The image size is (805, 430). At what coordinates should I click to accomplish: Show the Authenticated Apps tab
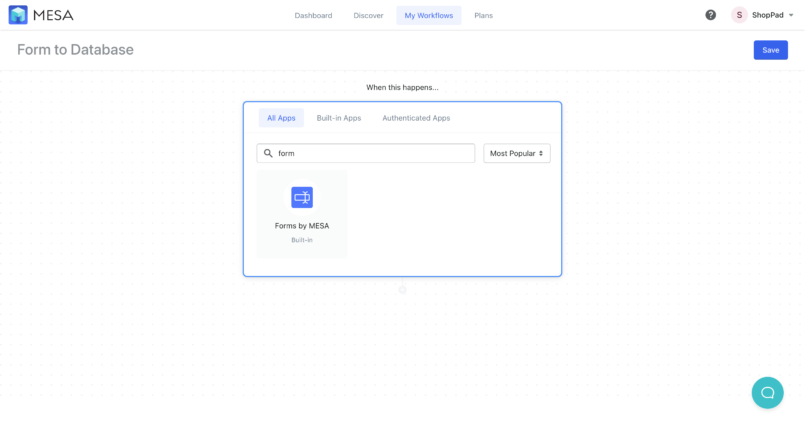(x=416, y=118)
